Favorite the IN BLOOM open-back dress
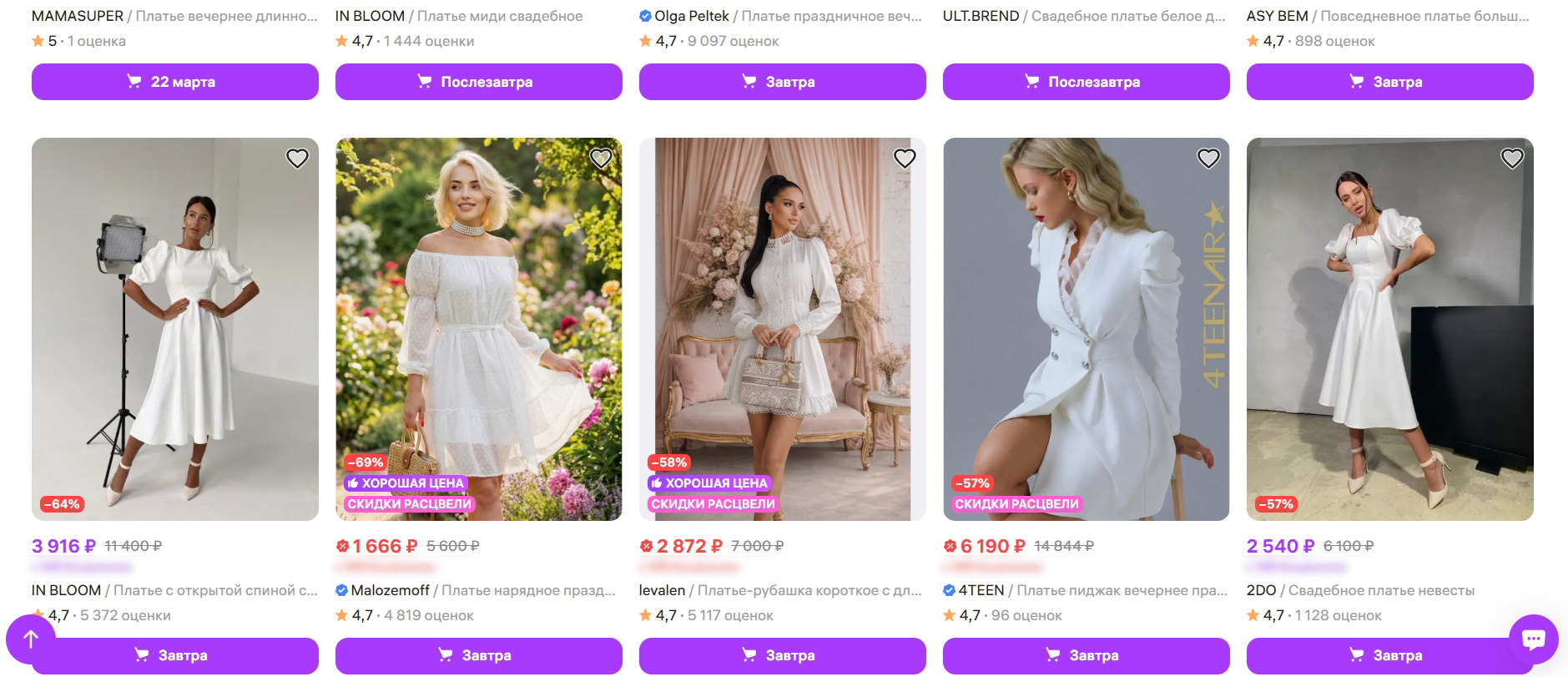 [x=297, y=158]
